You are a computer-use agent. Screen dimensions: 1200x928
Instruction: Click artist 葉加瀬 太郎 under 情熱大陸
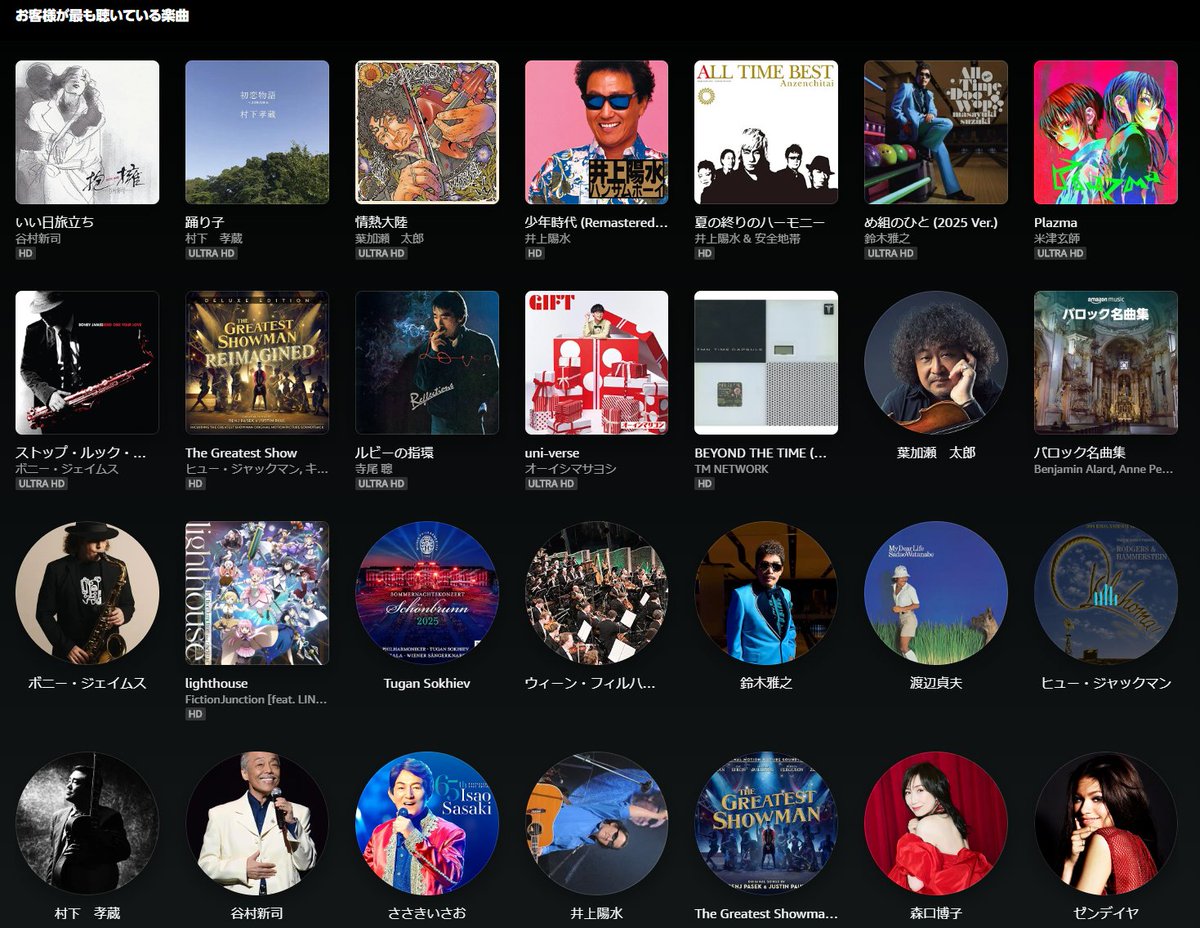390,239
